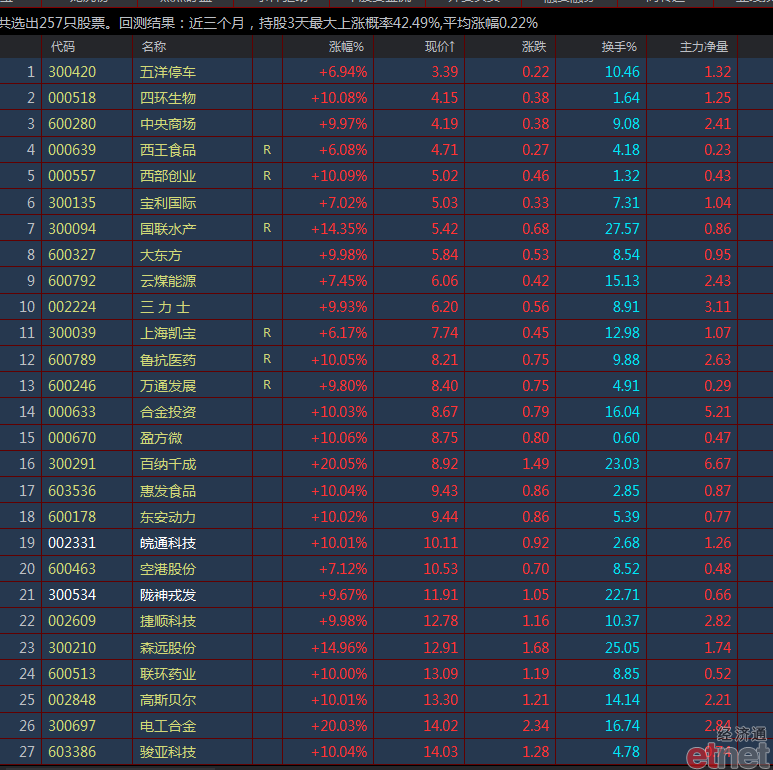Select stock code 300094
Viewport: 773px width, 770px height.
pos(72,229)
